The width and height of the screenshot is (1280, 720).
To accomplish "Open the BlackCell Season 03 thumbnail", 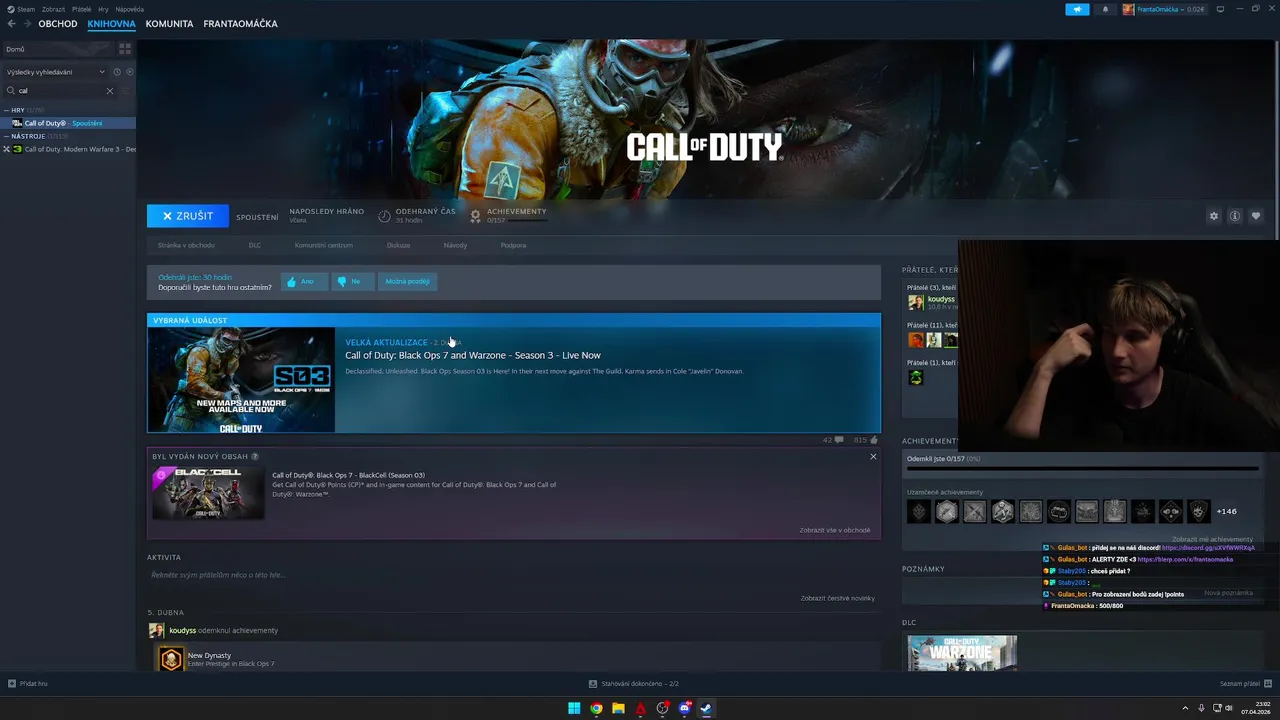I will coord(208,493).
